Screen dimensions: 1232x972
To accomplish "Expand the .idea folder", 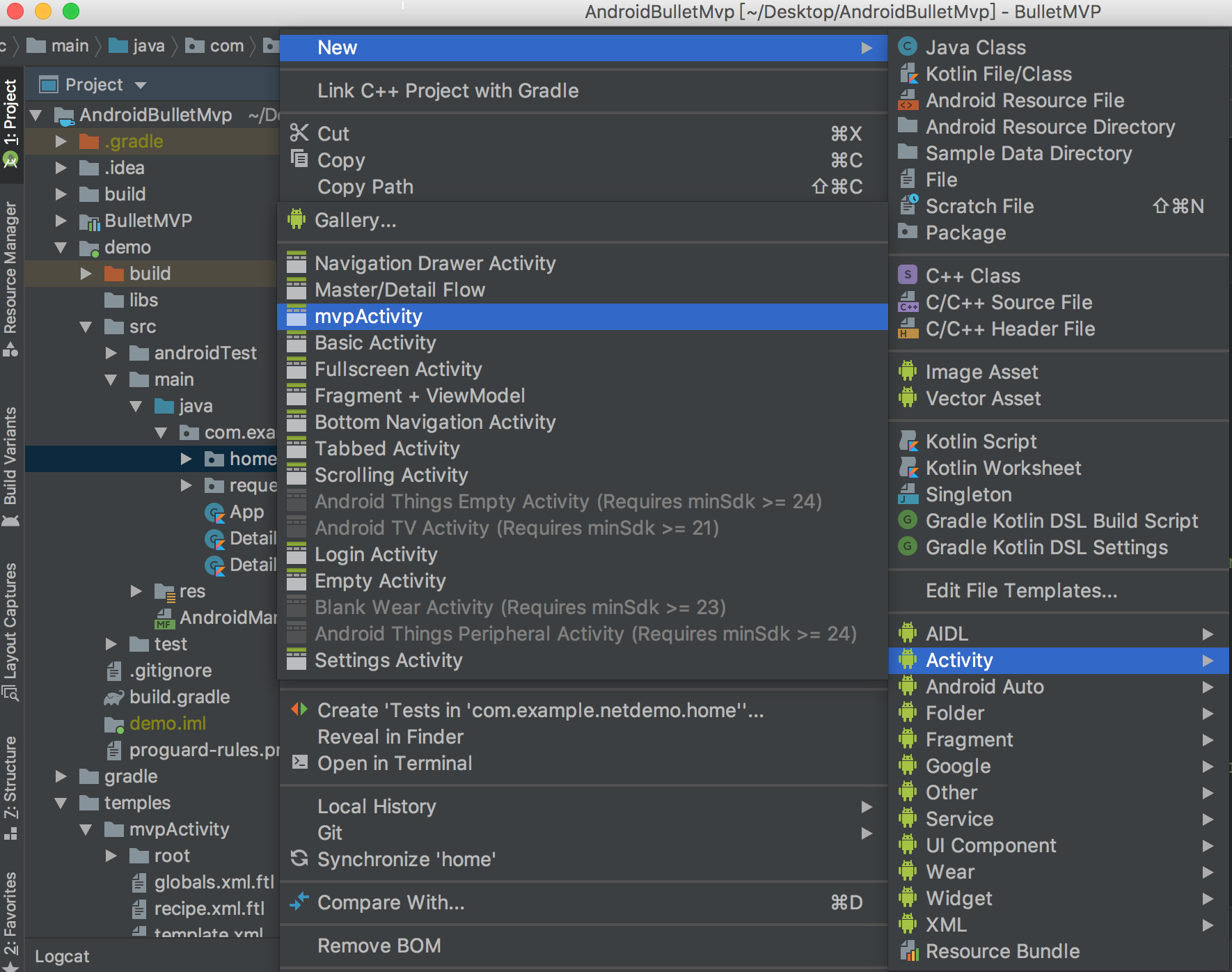I will coord(61,168).
